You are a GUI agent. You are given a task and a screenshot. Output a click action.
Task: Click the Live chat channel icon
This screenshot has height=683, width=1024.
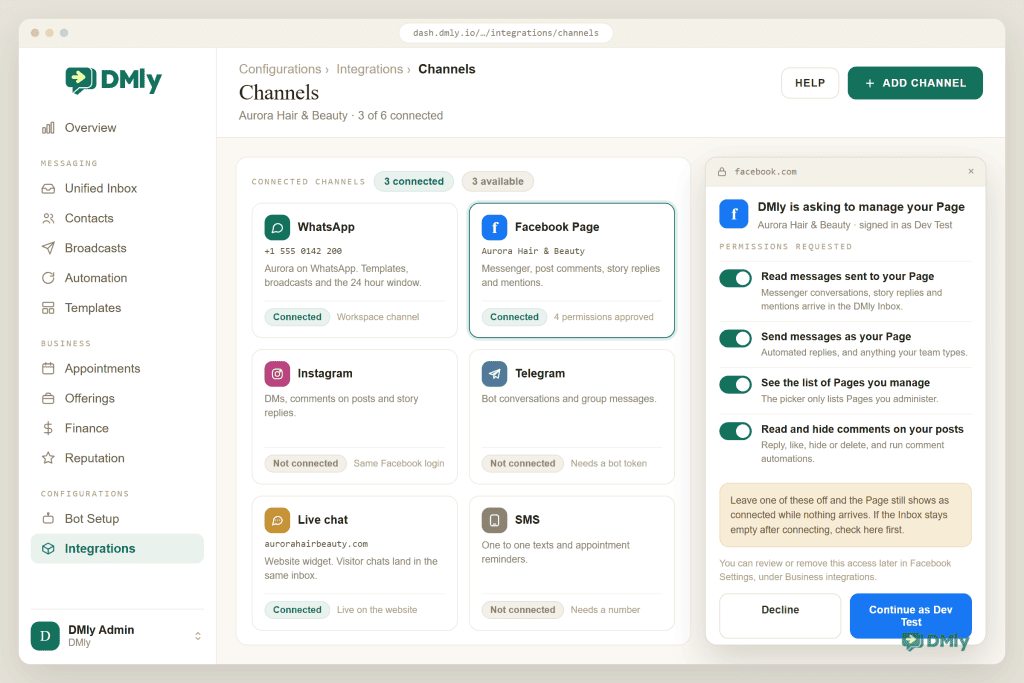[277, 520]
